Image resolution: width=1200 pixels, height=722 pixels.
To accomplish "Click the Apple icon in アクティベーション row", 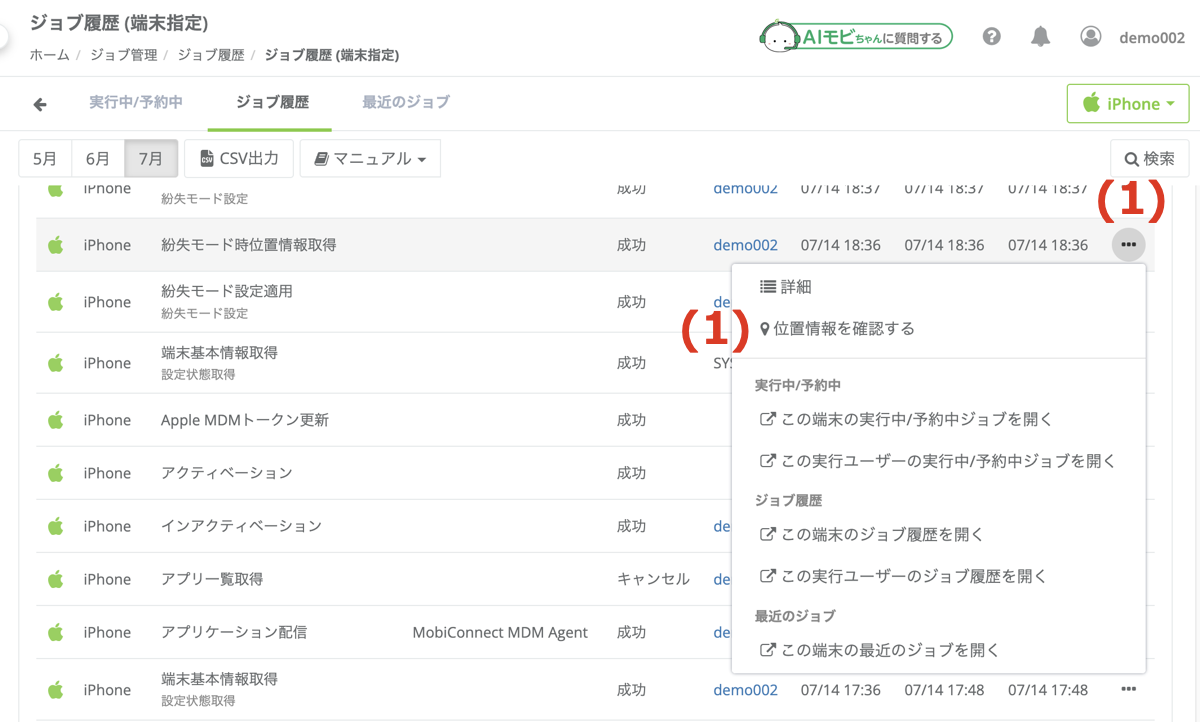I will 56,473.
